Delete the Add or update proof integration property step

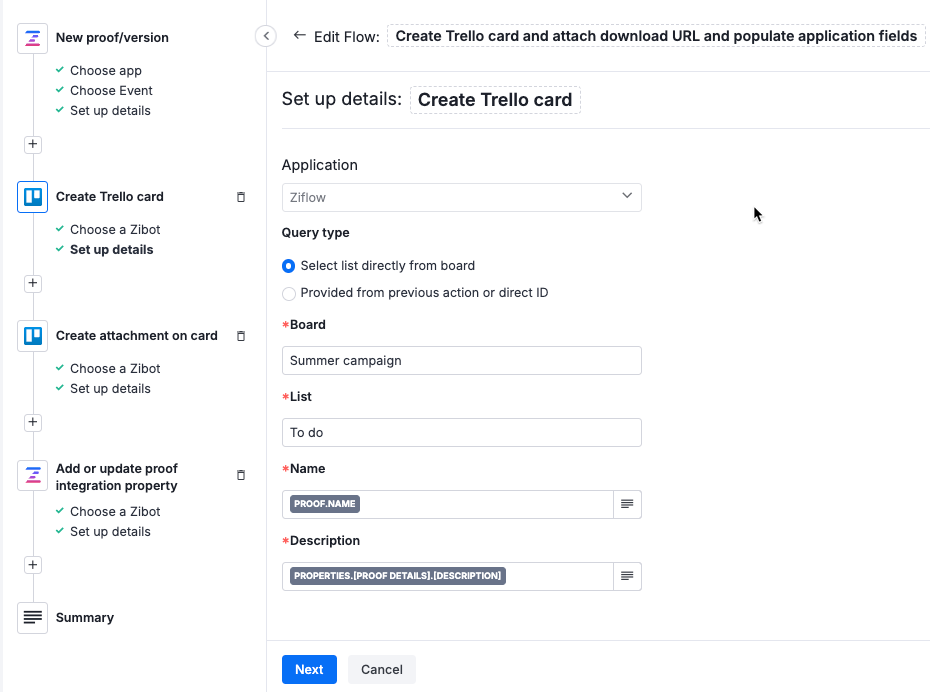[241, 475]
